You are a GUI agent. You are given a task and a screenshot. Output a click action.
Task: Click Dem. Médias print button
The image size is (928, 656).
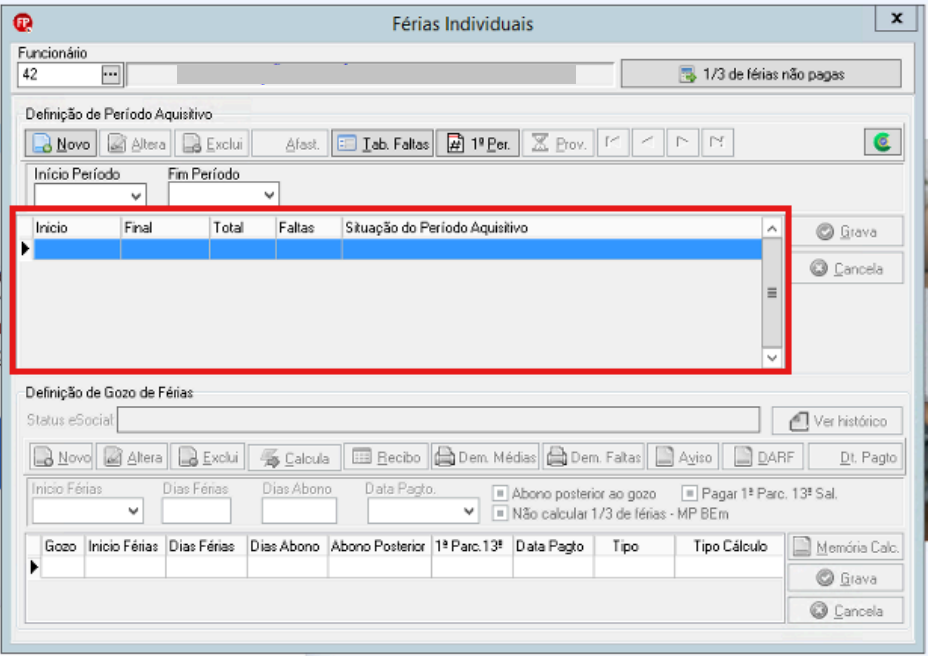point(485,457)
